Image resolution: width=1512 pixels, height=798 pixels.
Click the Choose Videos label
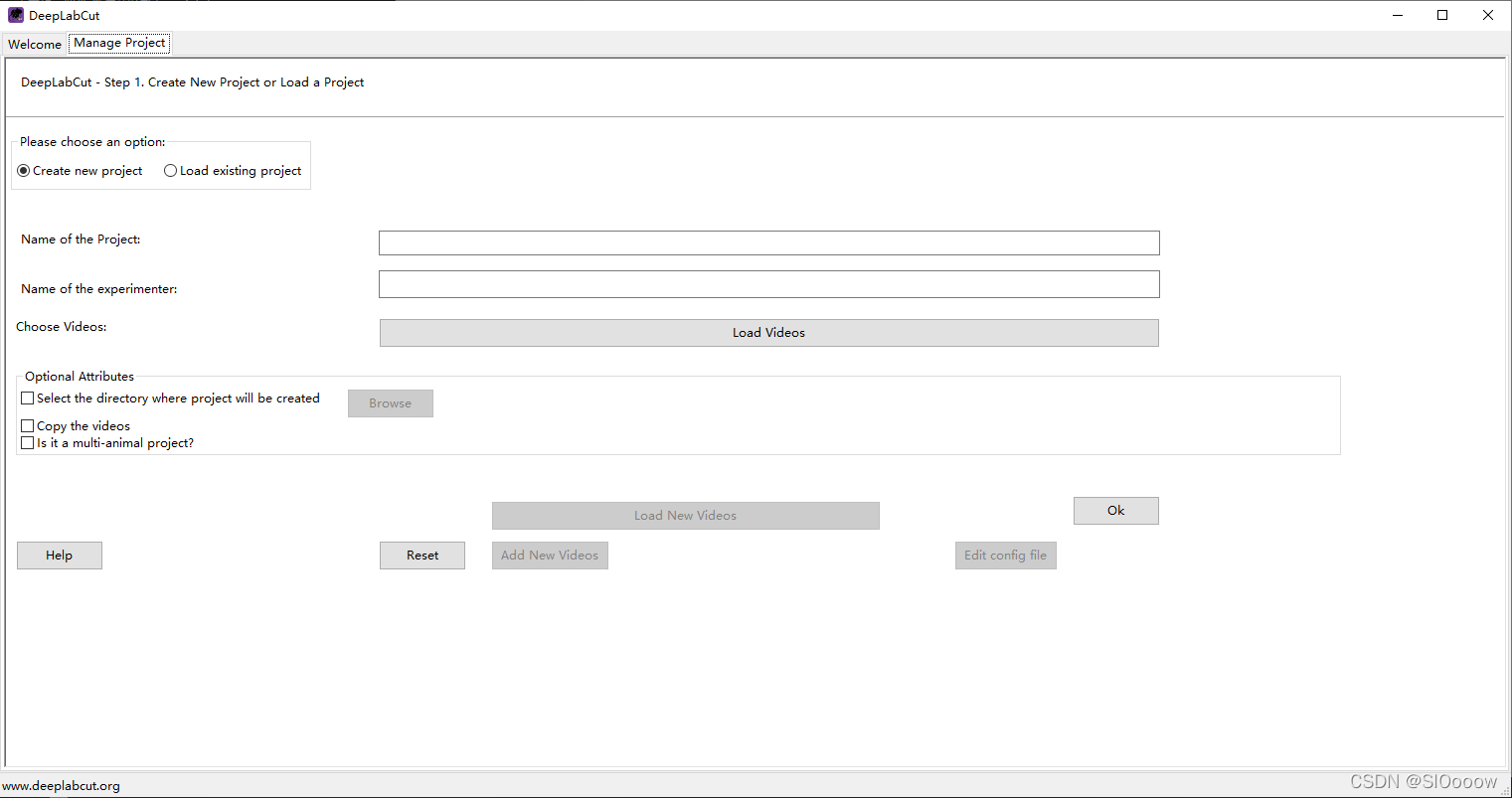click(x=61, y=327)
